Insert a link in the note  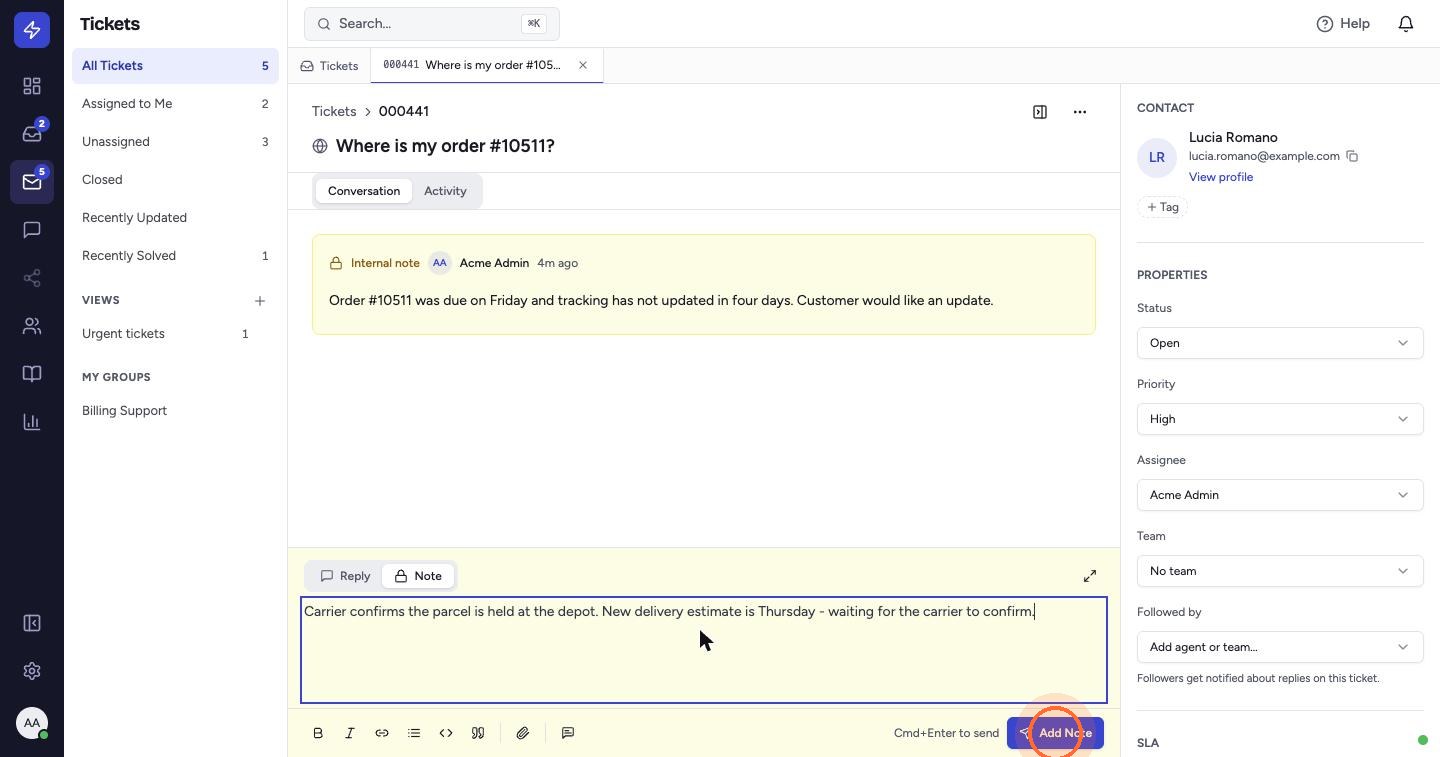pos(382,733)
